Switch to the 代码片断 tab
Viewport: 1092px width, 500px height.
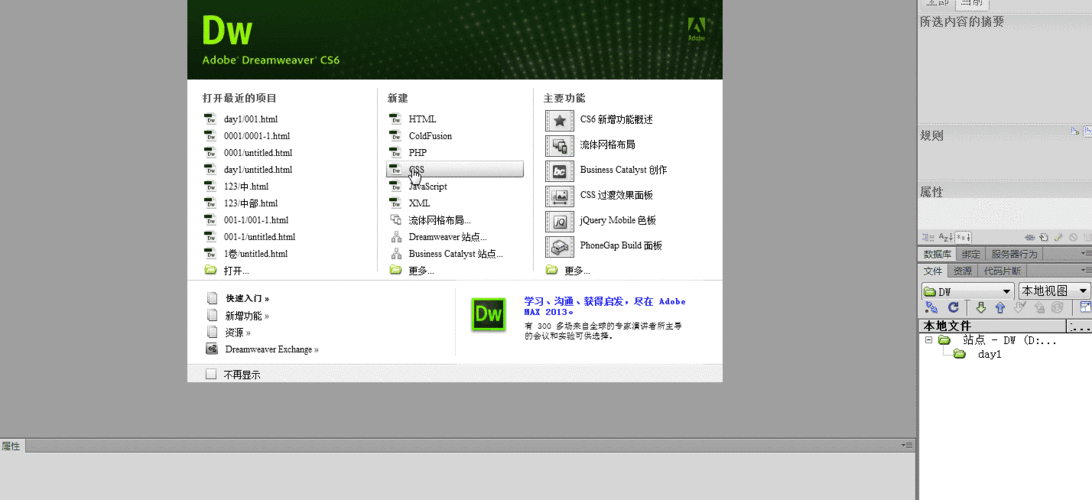(x=1003, y=271)
